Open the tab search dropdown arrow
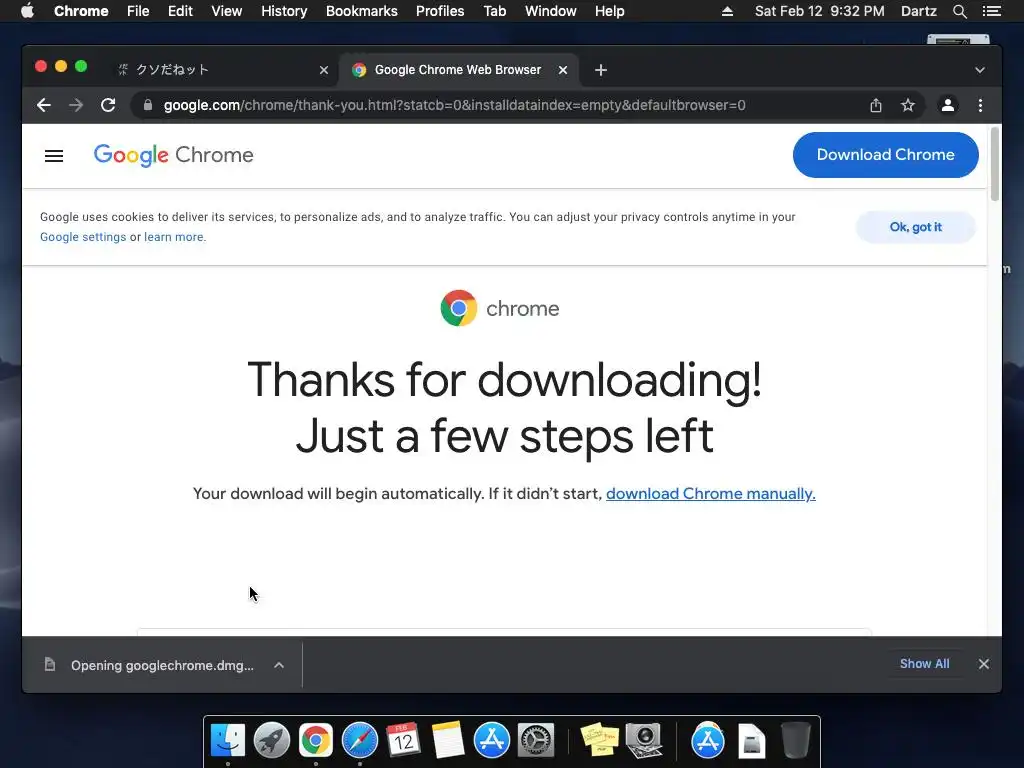1024x768 pixels. 980,70
